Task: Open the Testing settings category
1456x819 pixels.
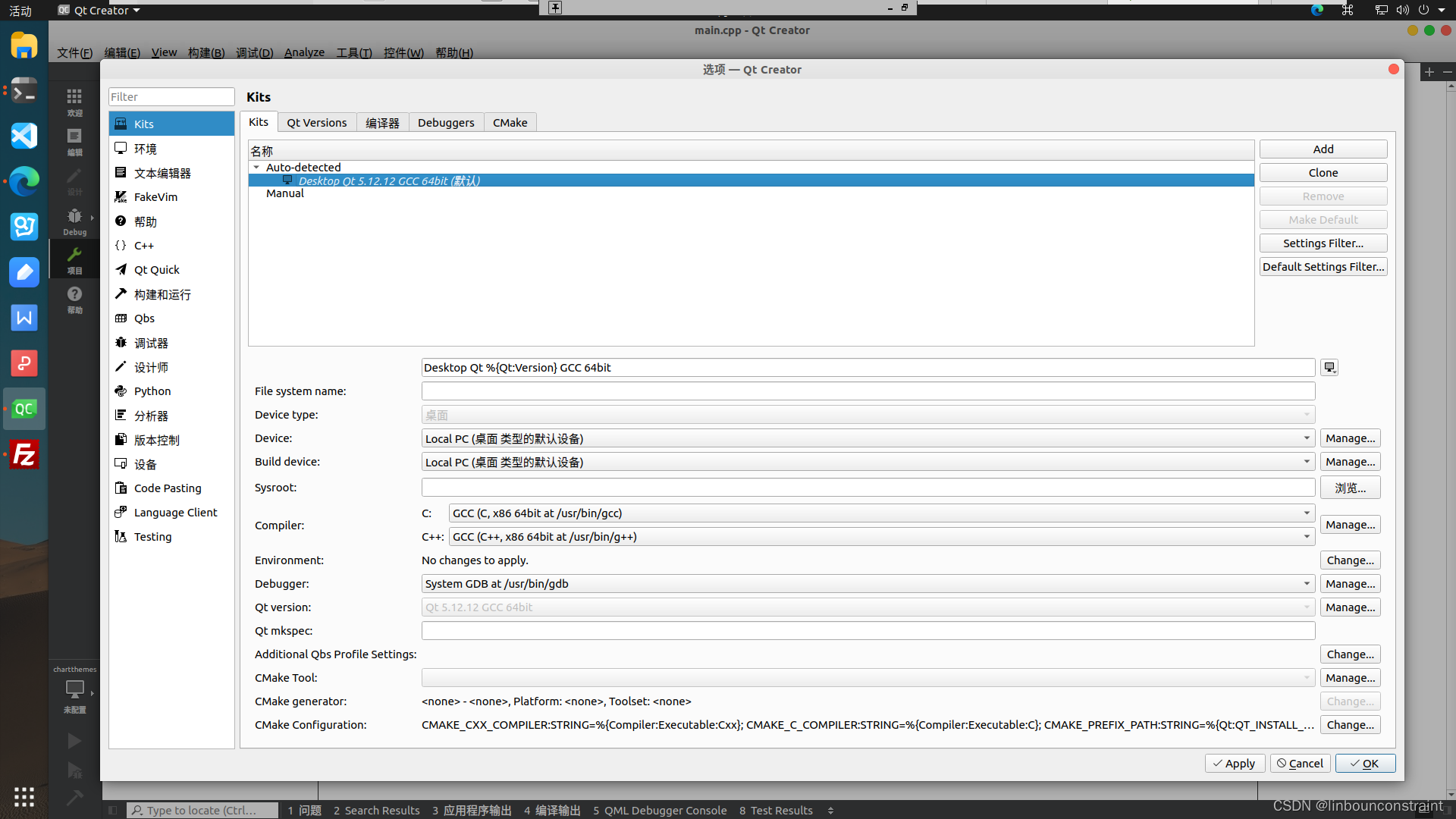Action: pos(152,537)
